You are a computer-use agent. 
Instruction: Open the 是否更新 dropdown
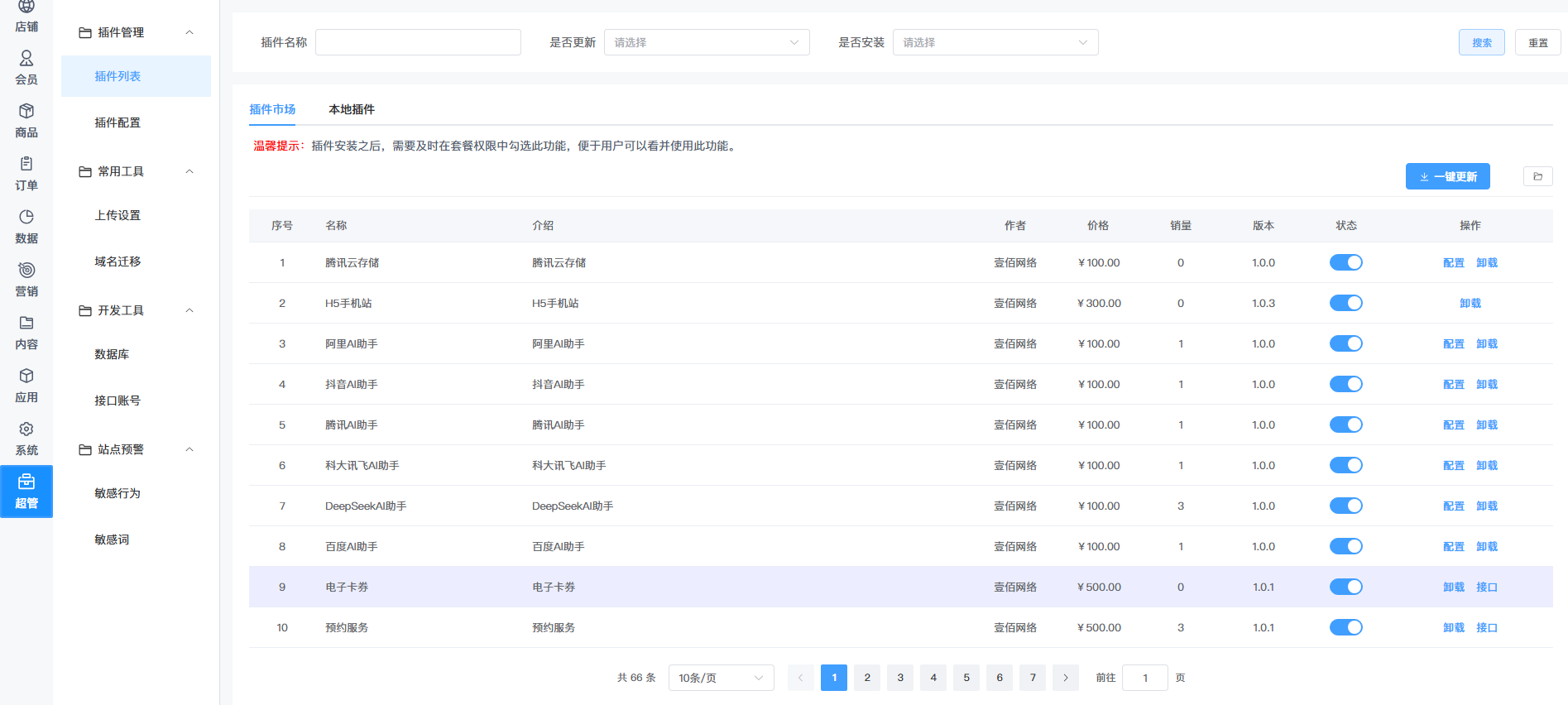pos(707,42)
